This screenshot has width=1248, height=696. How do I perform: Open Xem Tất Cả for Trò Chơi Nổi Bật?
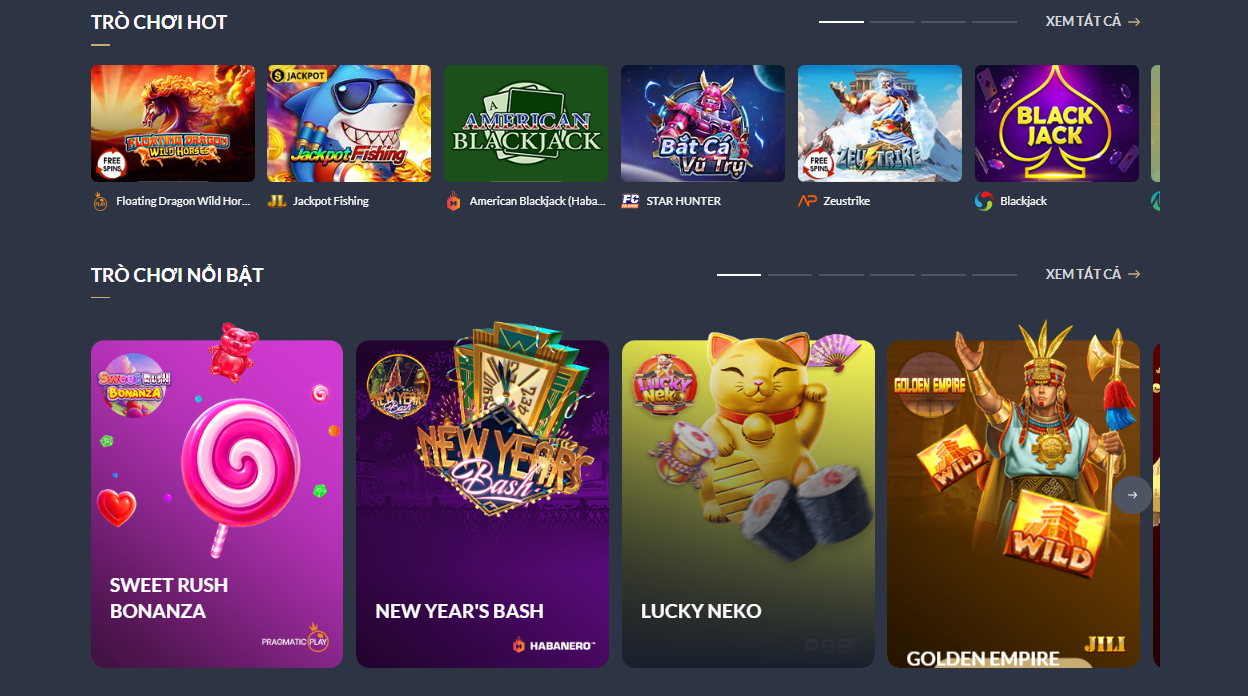[x=1093, y=274]
